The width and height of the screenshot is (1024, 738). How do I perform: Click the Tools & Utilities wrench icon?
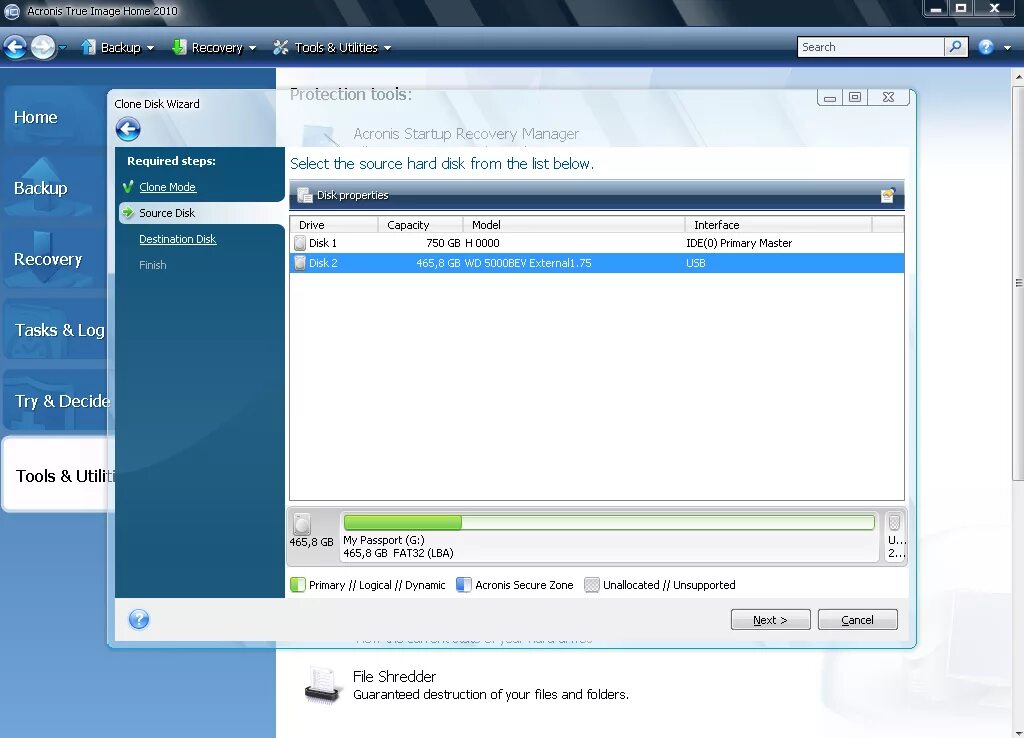point(281,47)
